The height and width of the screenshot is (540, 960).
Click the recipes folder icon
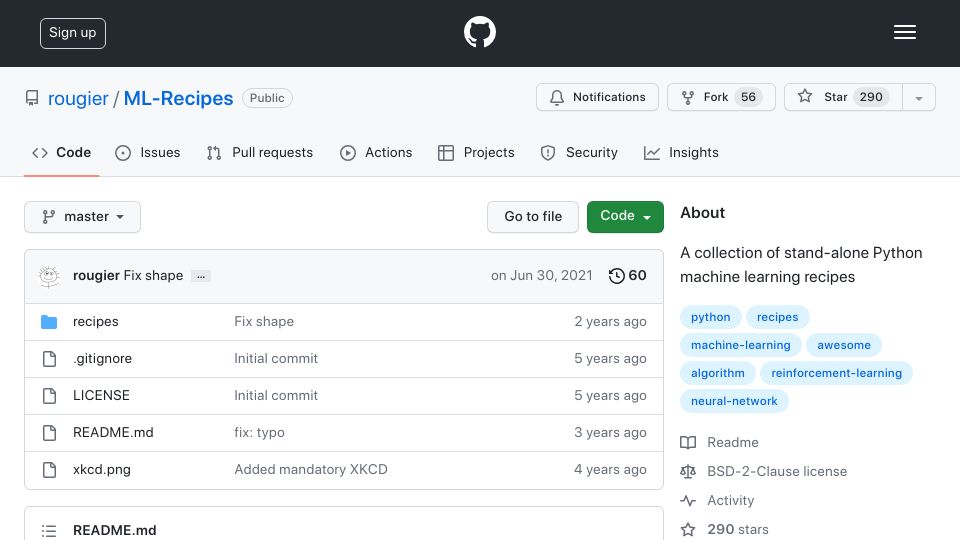click(x=49, y=322)
